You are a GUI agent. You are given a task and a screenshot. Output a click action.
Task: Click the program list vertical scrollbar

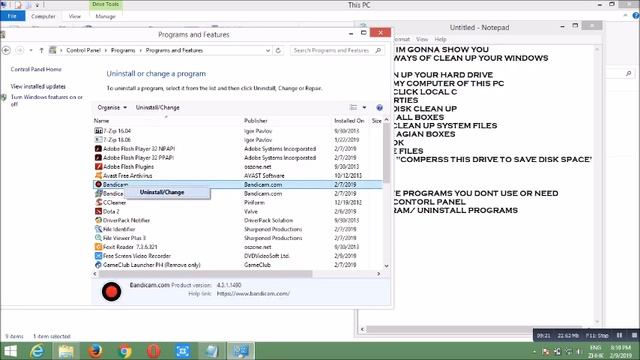pyautogui.click(x=386, y=154)
